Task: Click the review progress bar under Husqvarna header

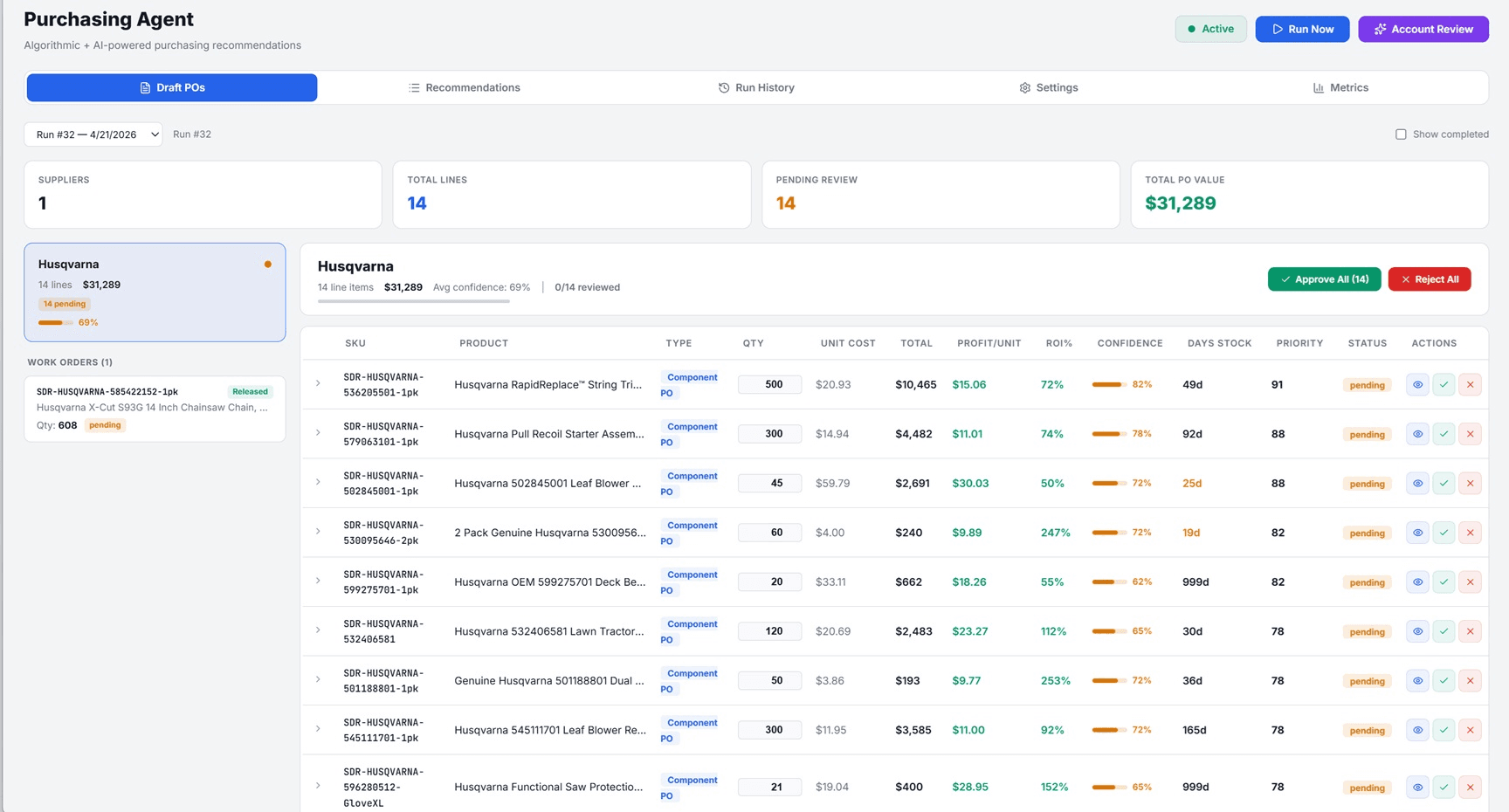Action: [x=414, y=301]
